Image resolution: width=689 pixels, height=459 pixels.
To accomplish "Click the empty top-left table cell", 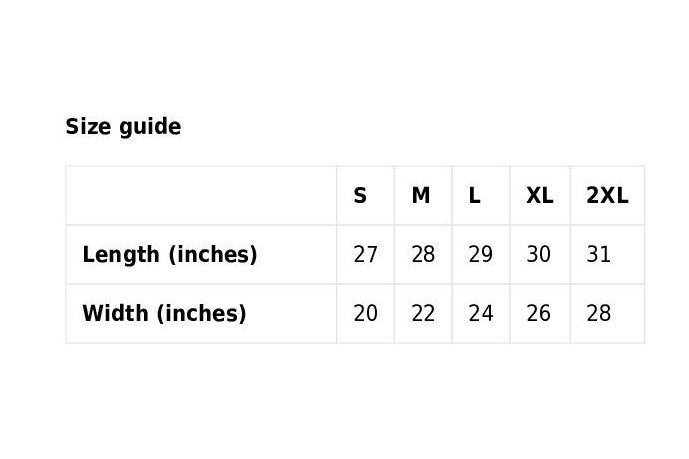I will point(201,196).
